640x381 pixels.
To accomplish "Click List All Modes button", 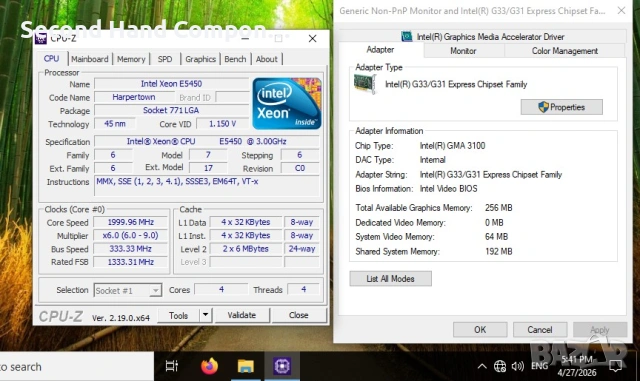I will point(390,279).
